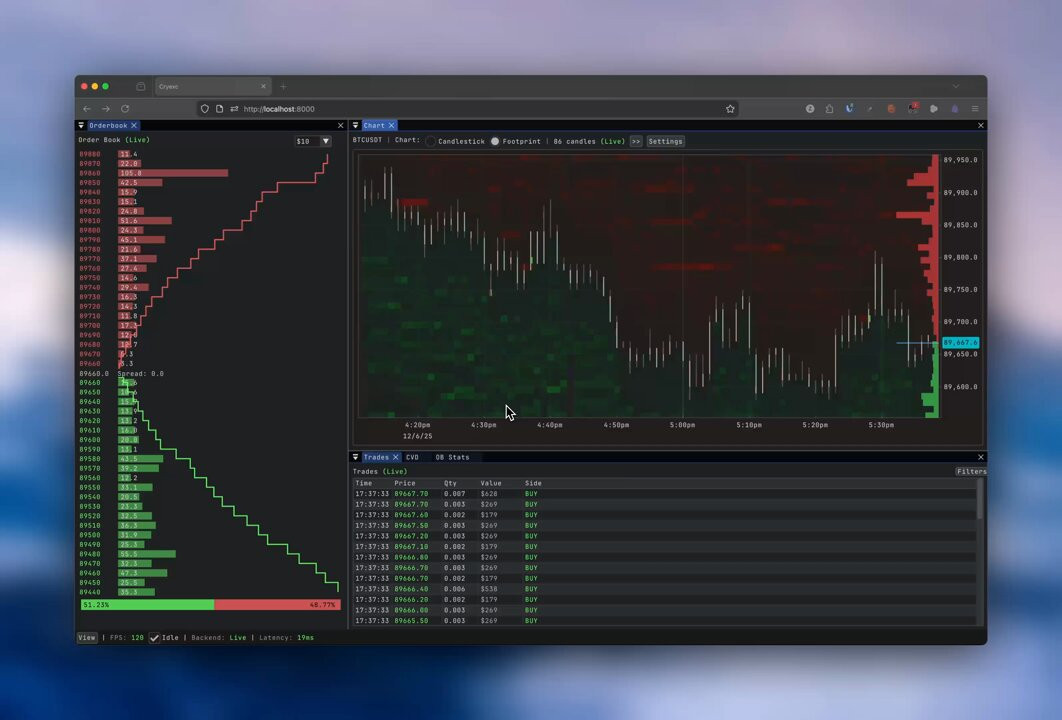Click the Latency 19ms status text
This screenshot has width=1062, height=720.
[x=286, y=637]
